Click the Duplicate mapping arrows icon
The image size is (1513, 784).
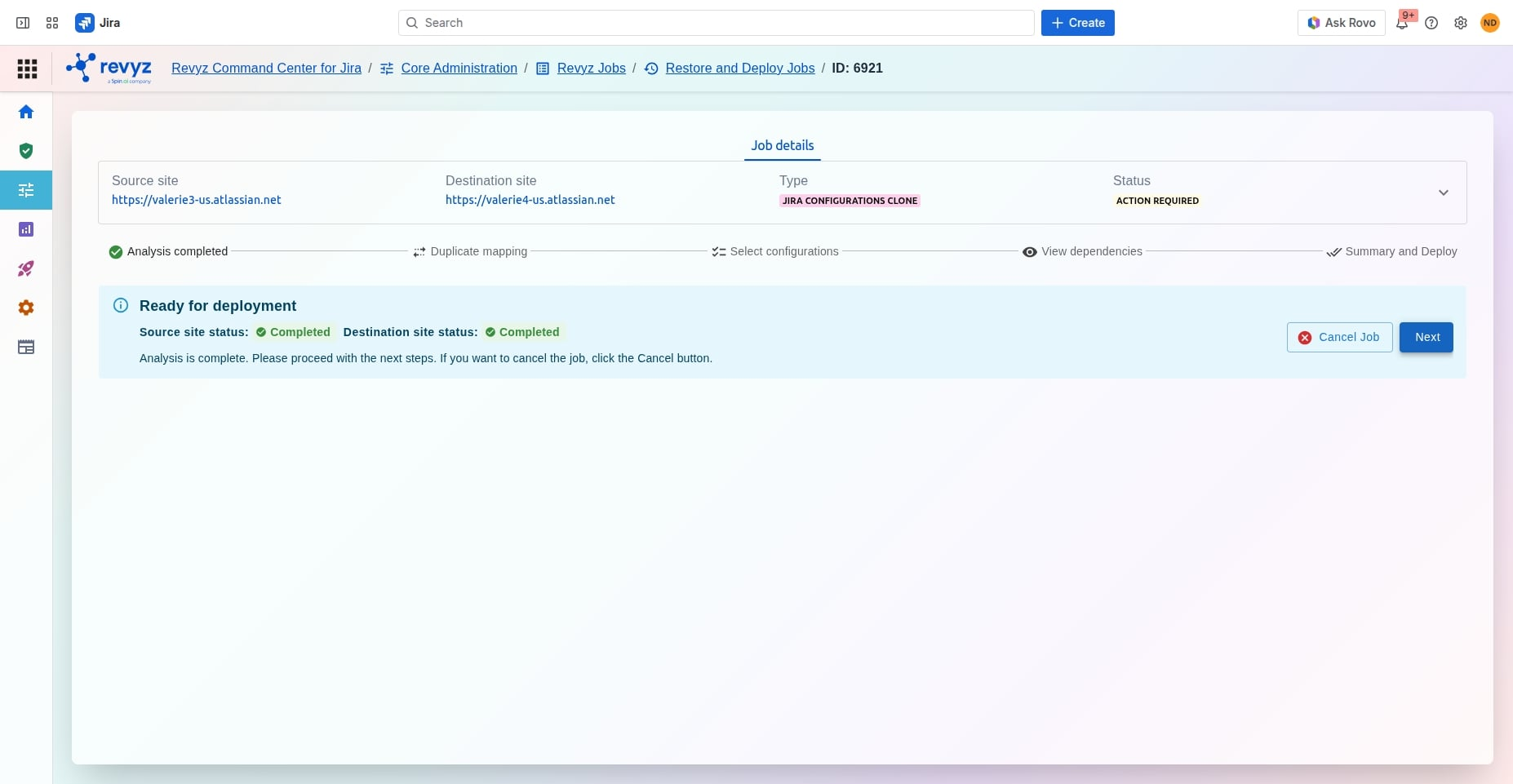[419, 252]
